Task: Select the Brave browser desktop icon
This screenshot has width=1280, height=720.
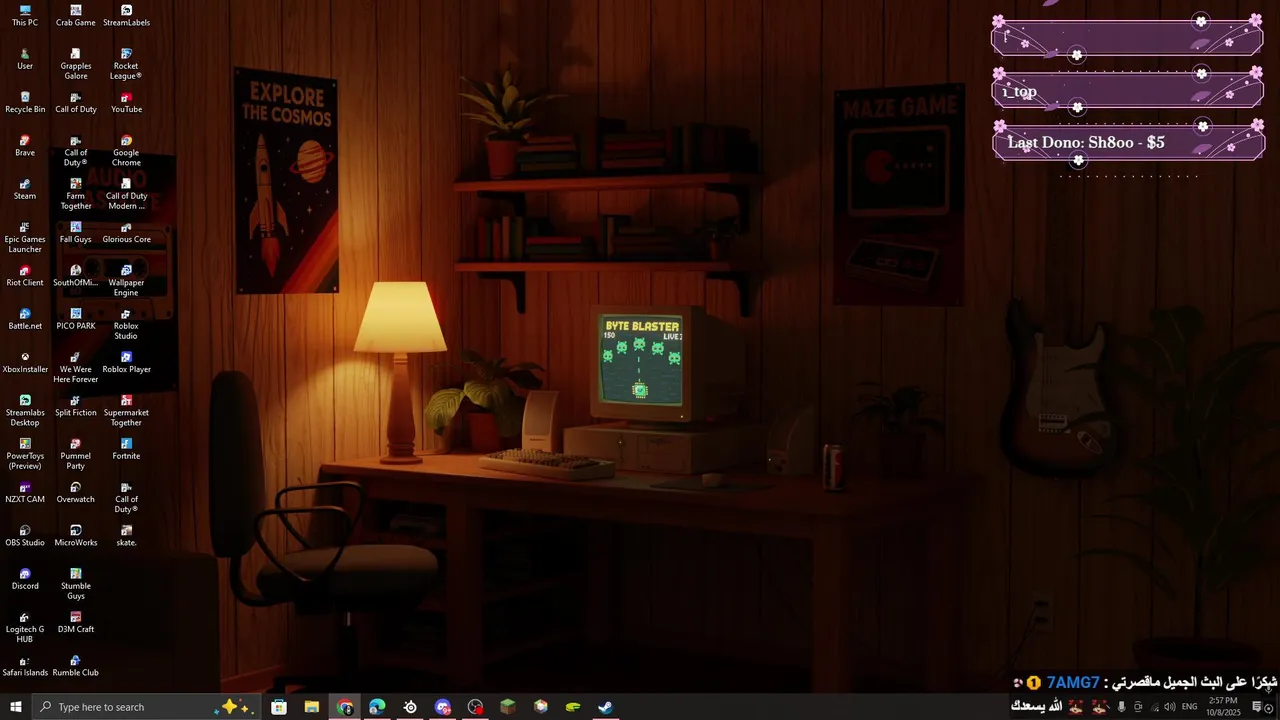Action: (25, 146)
